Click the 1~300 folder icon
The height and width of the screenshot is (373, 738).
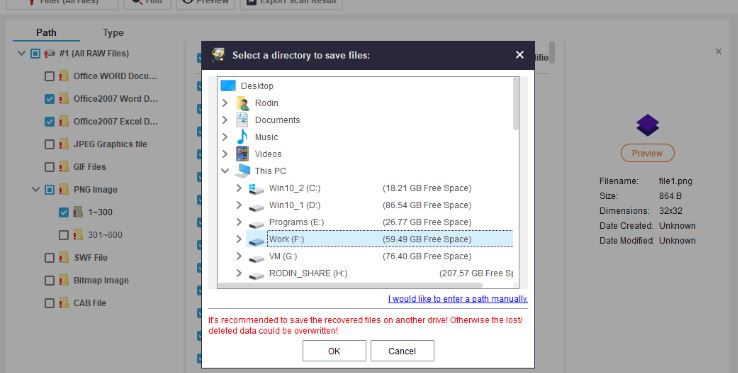click(x=78, y=212)
